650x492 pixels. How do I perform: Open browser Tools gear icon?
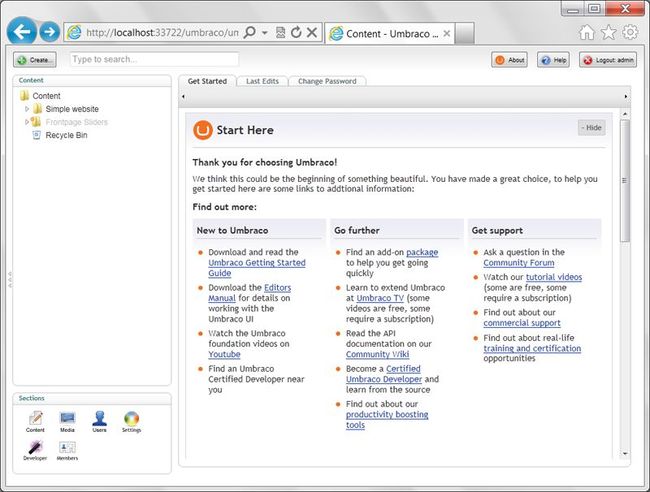(x=630, y=32)
